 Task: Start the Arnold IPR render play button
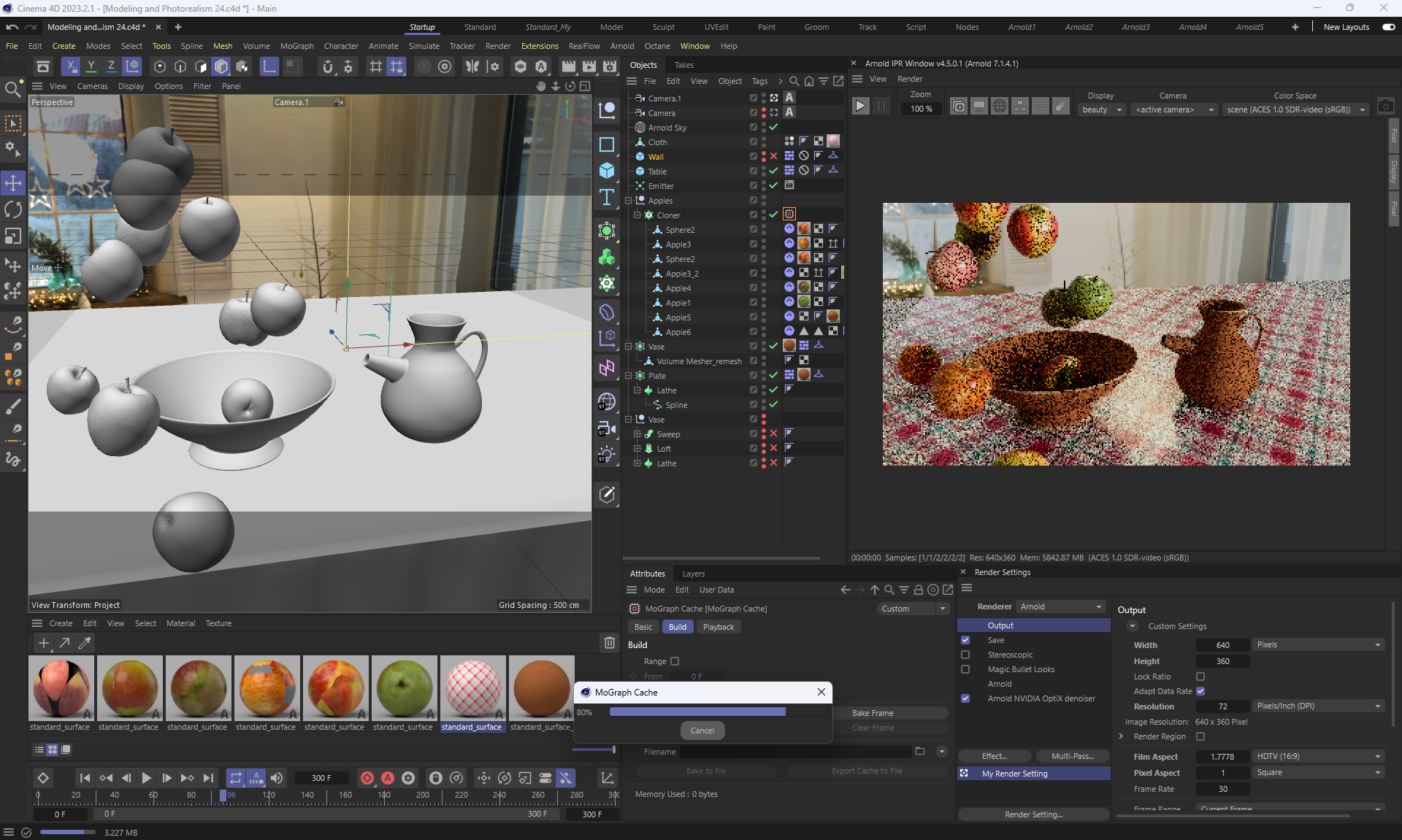860,107
